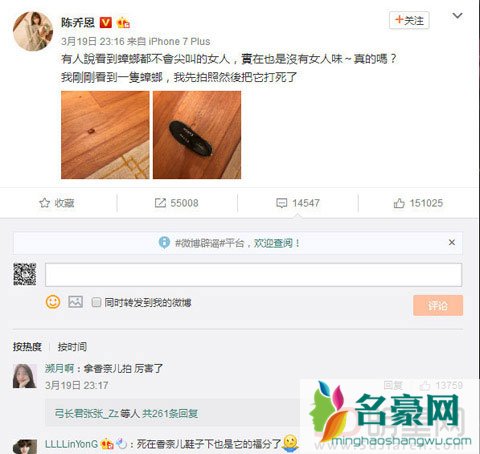Click the blue info icon in the notice banner
The width and height of the screenshot is (480, 454).
pyautogui.click(x=164, y=242)
